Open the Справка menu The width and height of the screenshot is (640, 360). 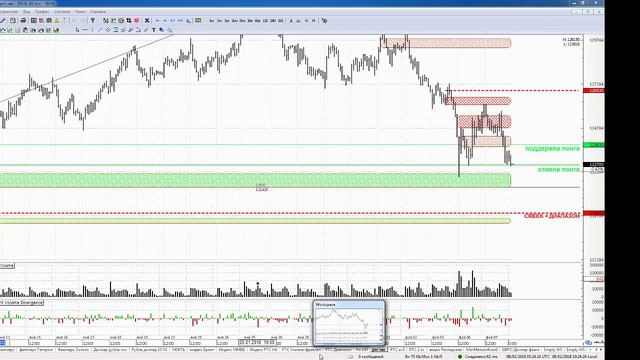click(x=98, y=12)
